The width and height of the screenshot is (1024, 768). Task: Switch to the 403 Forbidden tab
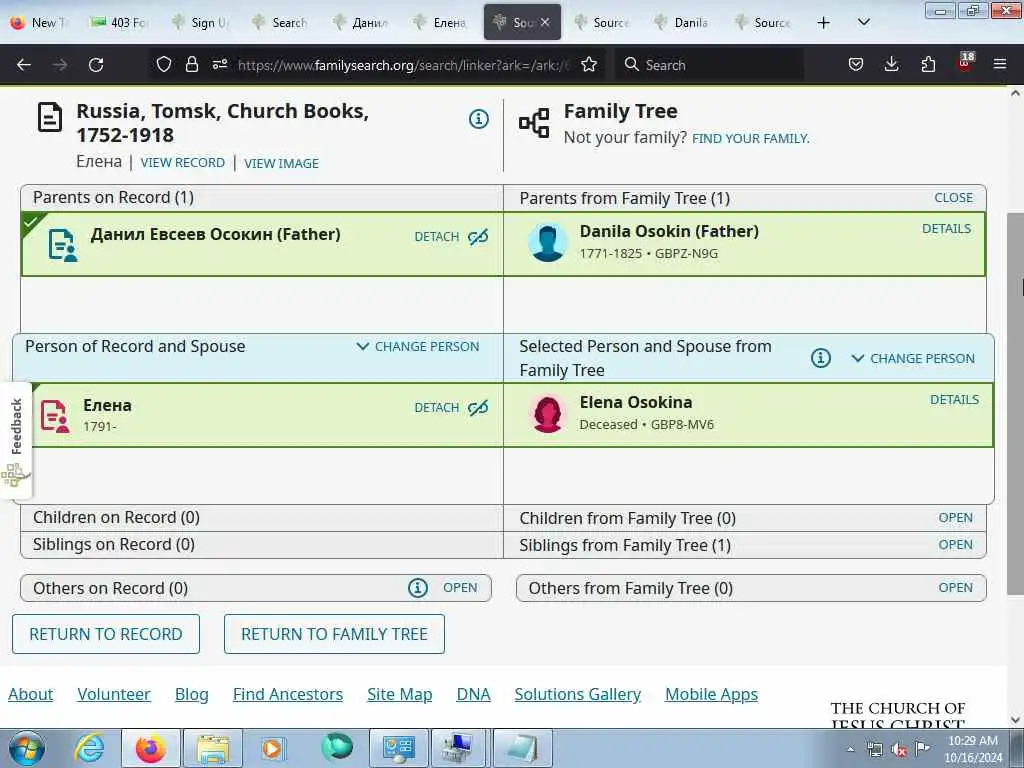[x=120, y=22]
